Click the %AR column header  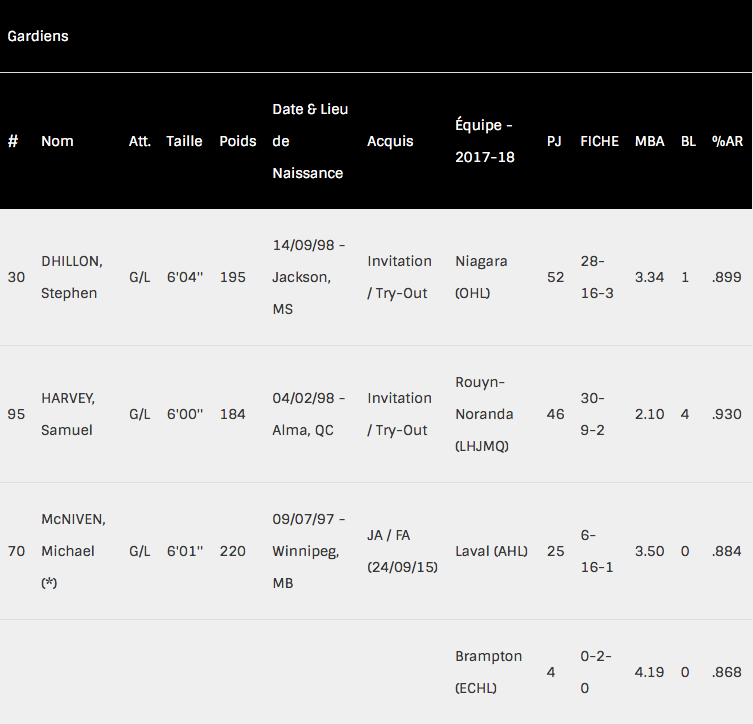(x=727, y=141)
